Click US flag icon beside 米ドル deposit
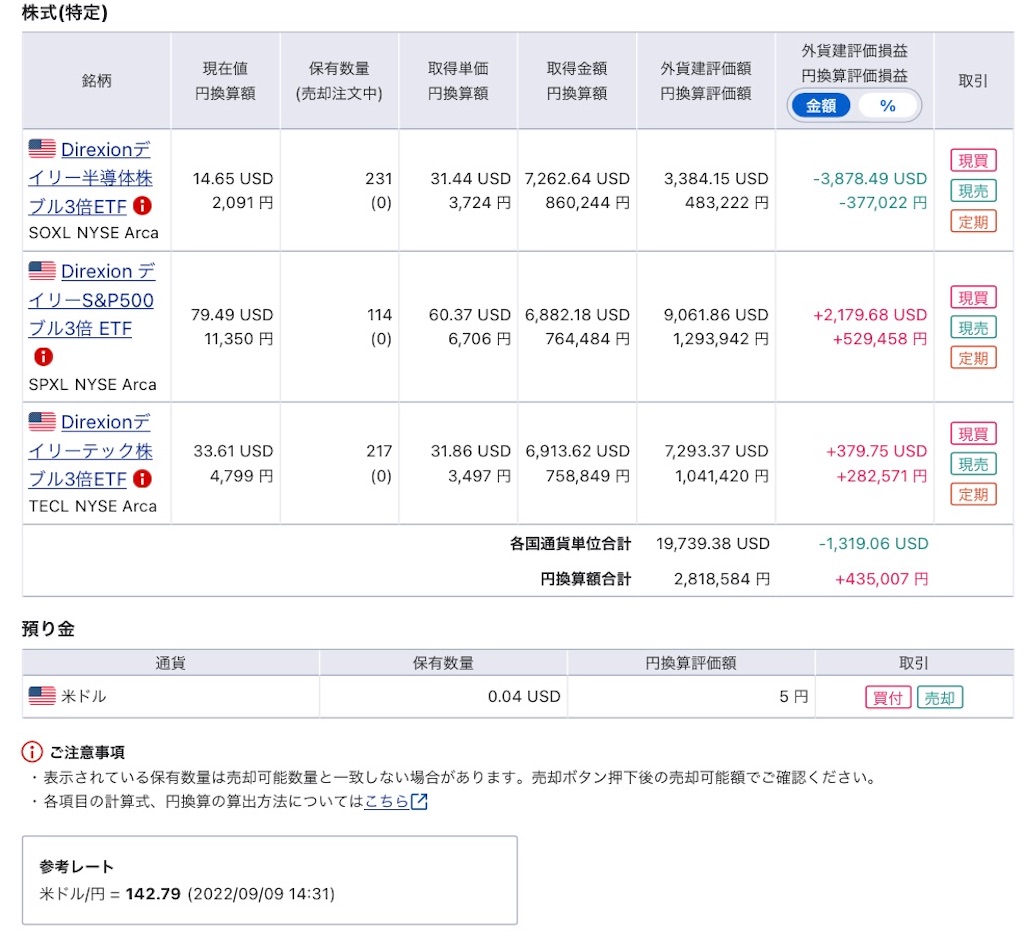 tap(42, 695)
